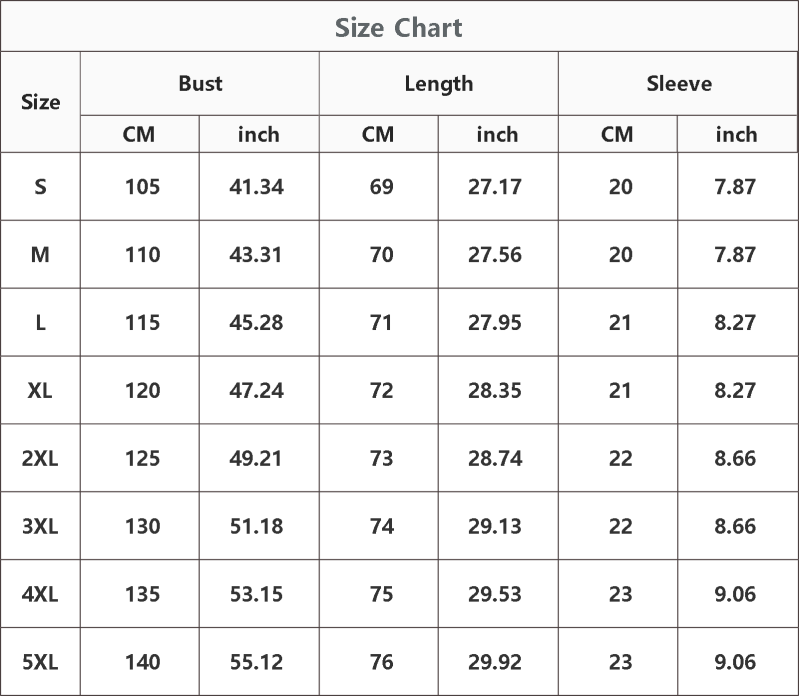Select the Sleeve column header

tap(679, 83)
